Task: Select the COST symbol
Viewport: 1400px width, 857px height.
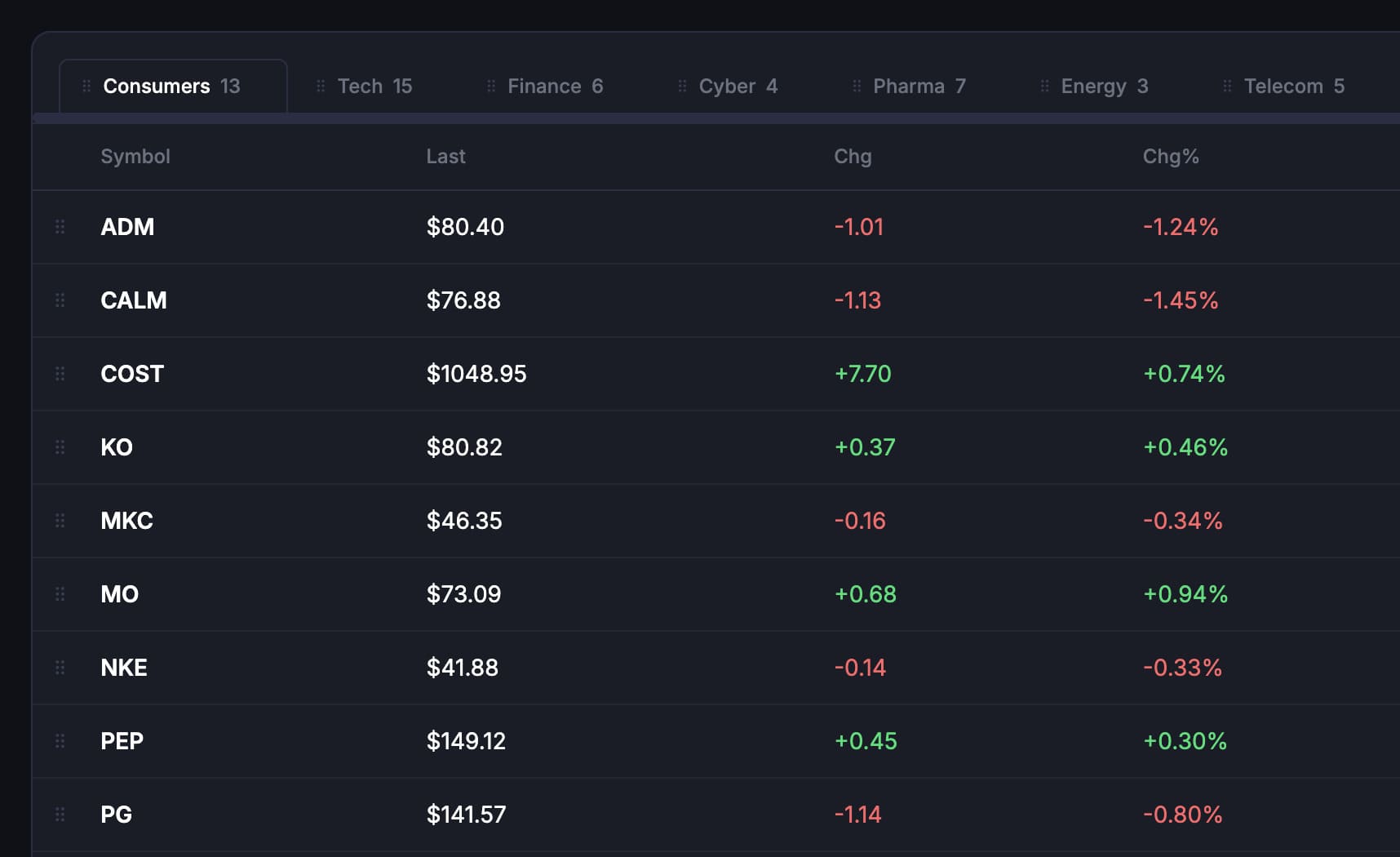Action: point(132,374)
